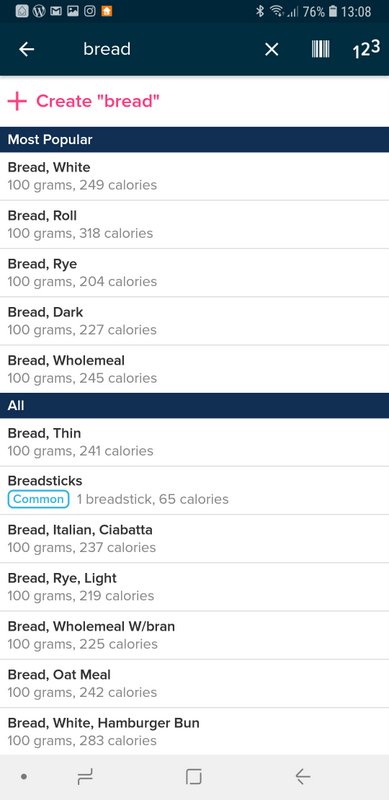389x800 pixels.
Task: Tap the back arrow in search header
Action: (27, 49)
